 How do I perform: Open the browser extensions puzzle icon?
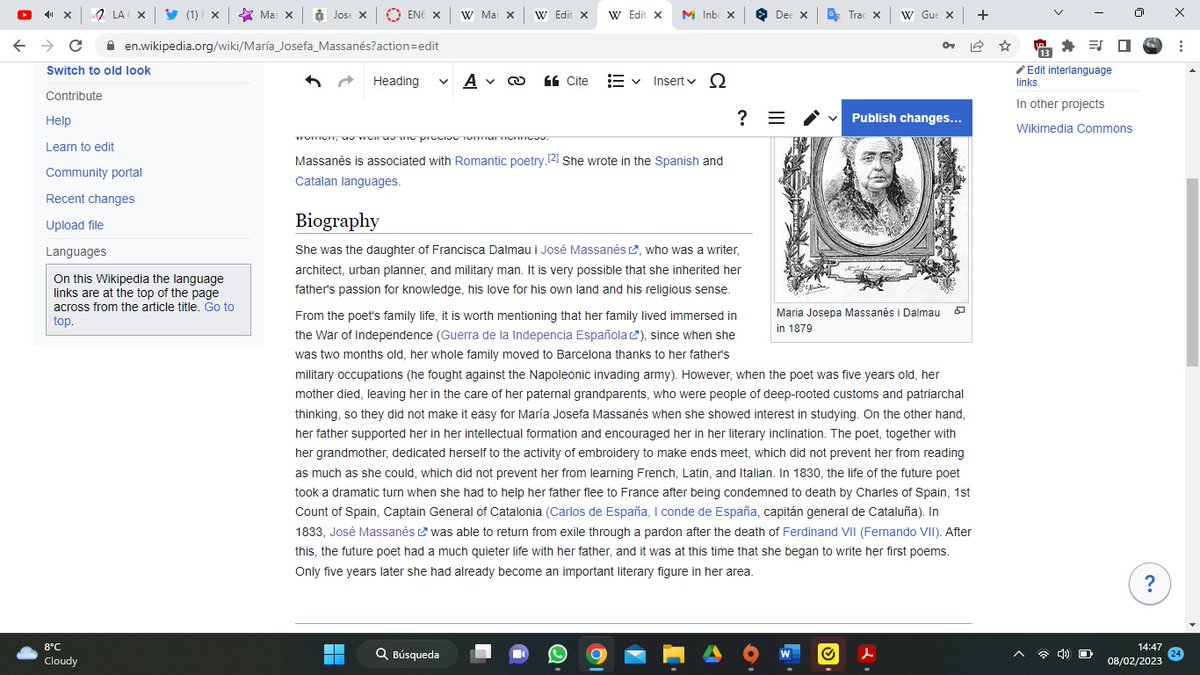tap(1068, 46)
